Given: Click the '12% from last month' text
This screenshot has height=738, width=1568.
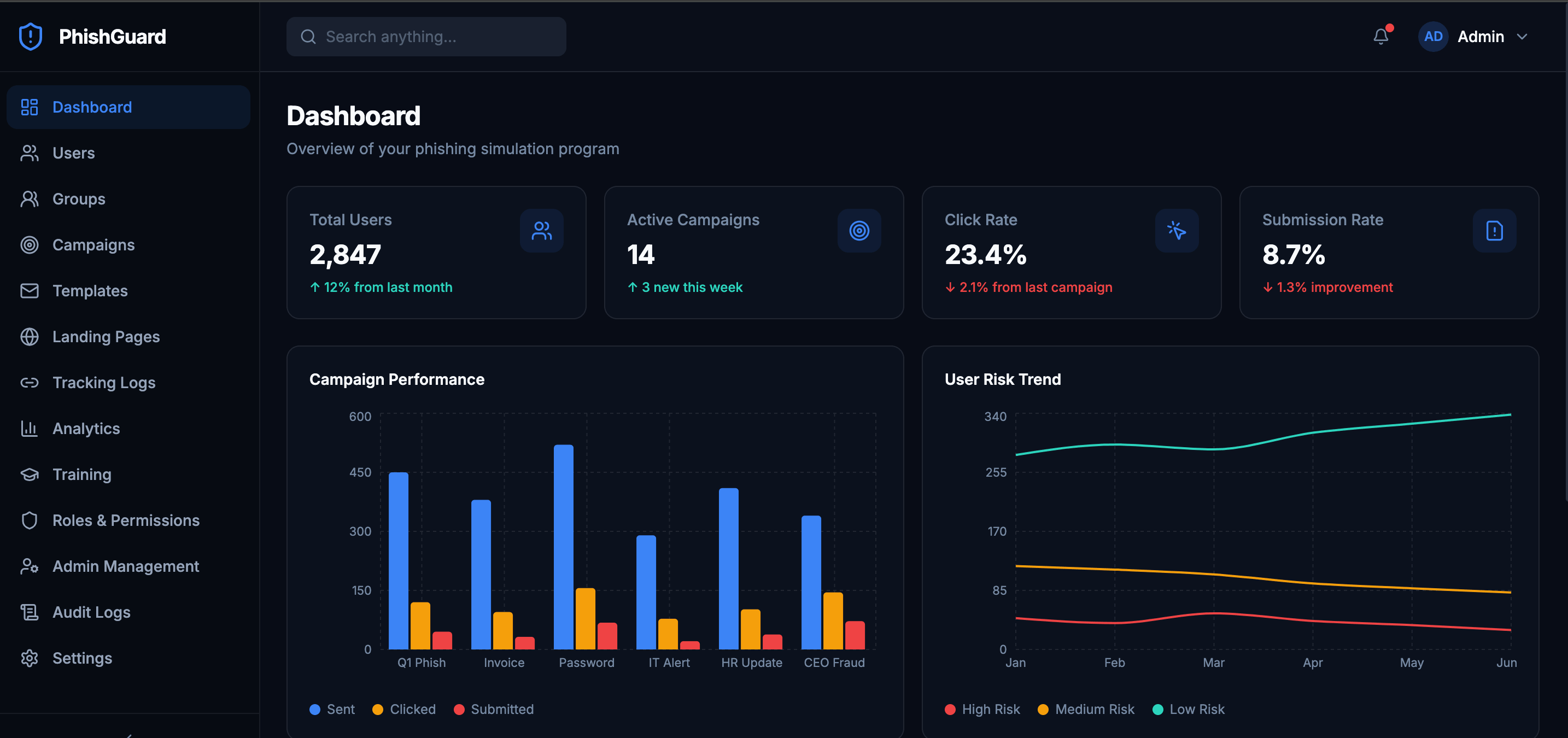Looking at the screenshot, I should coord(388,287).
